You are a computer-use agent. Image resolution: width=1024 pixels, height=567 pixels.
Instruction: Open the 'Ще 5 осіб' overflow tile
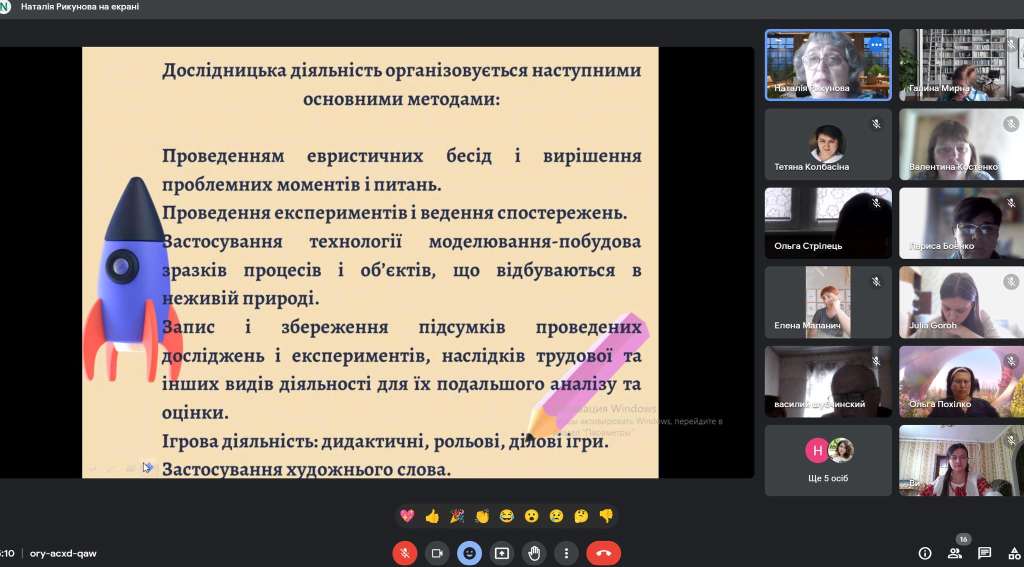coord(828,461)
